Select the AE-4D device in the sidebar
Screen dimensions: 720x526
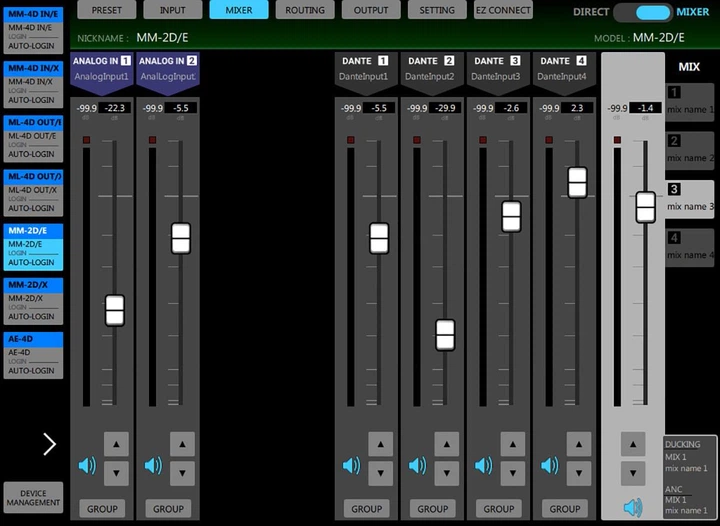click(x=33, y=355)
